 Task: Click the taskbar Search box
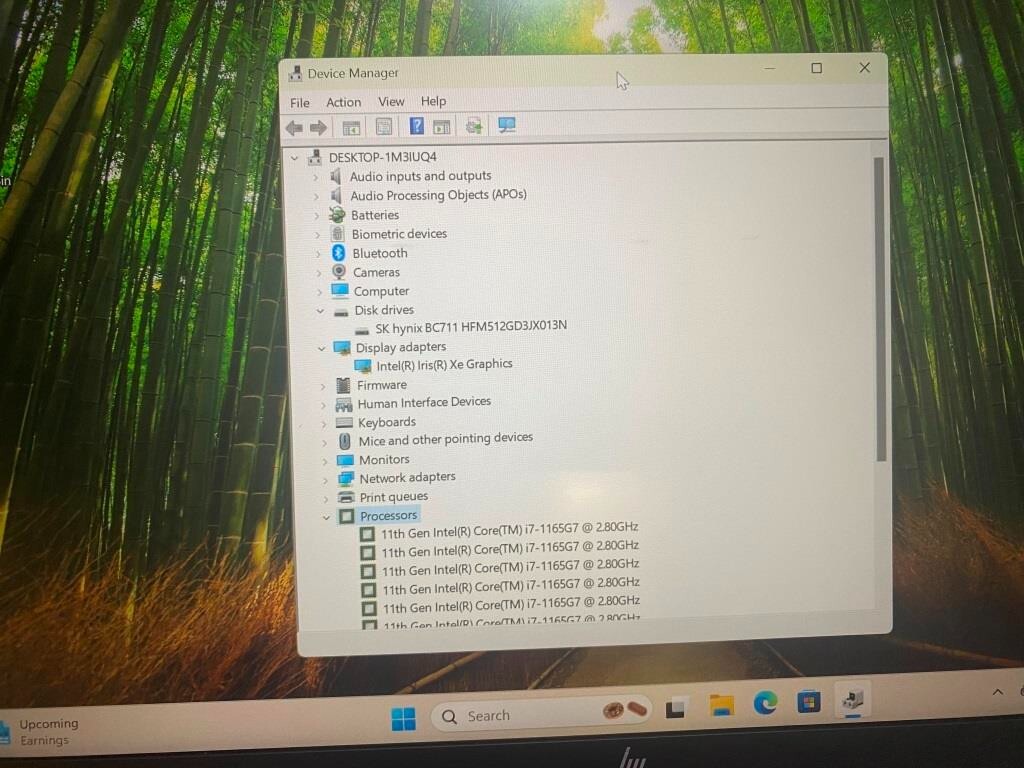543,714
